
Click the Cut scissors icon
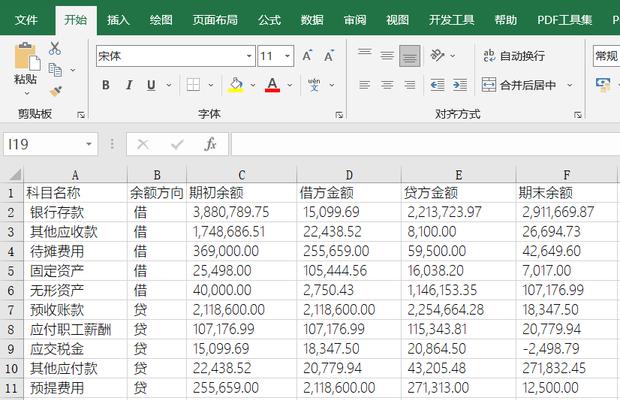tap(55, 48)
